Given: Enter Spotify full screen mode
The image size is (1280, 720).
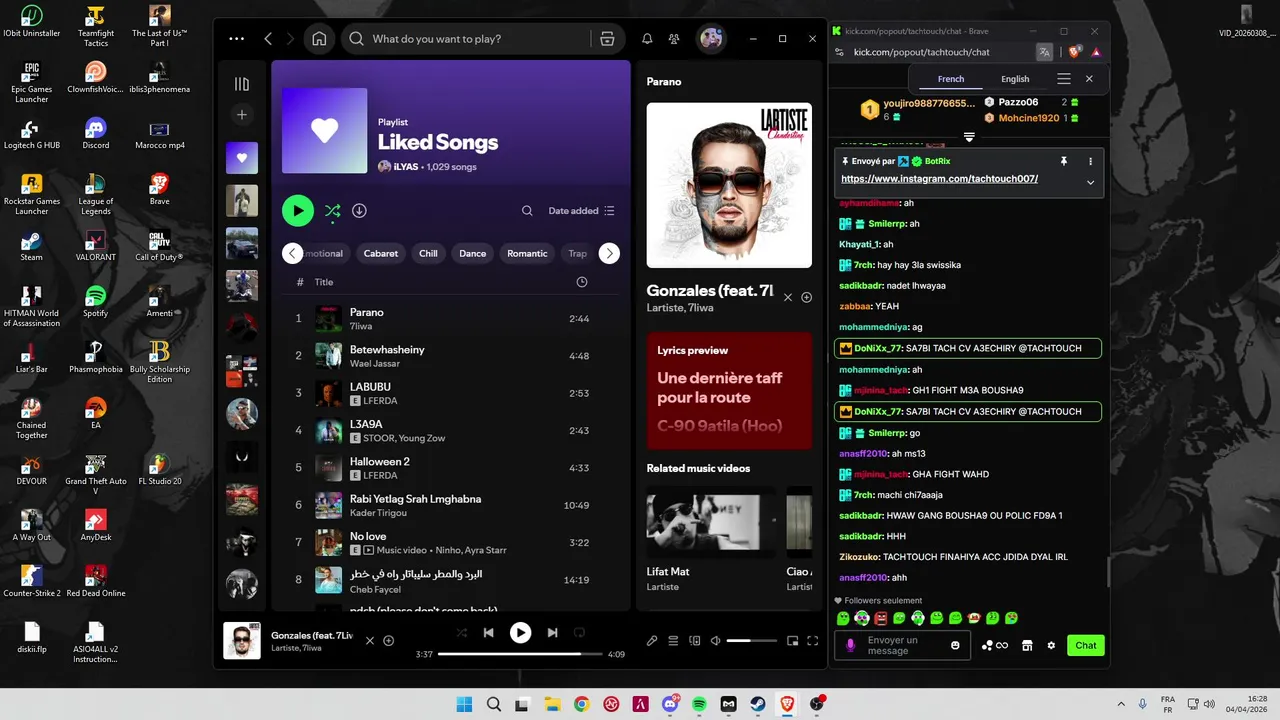Looking at the screenshot, I should 813,641.
